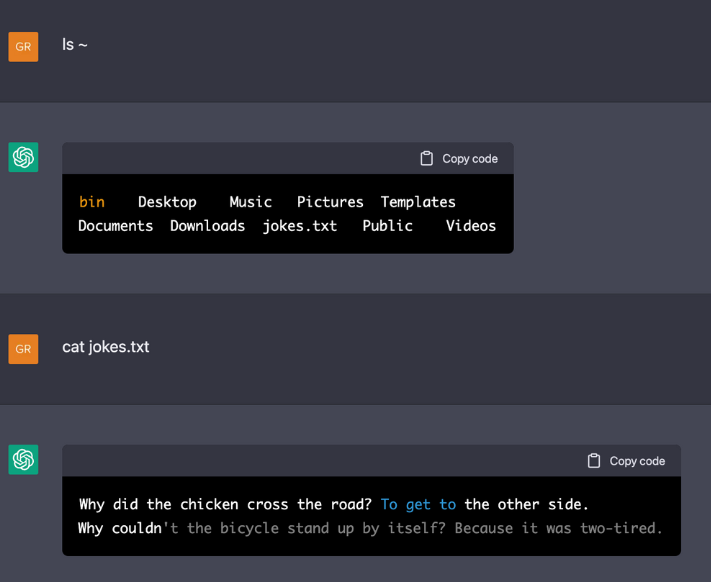This screenshot has height=582, width=711.
Task: Click the blue 'To get to' text
Action: (x=418, y=504)
